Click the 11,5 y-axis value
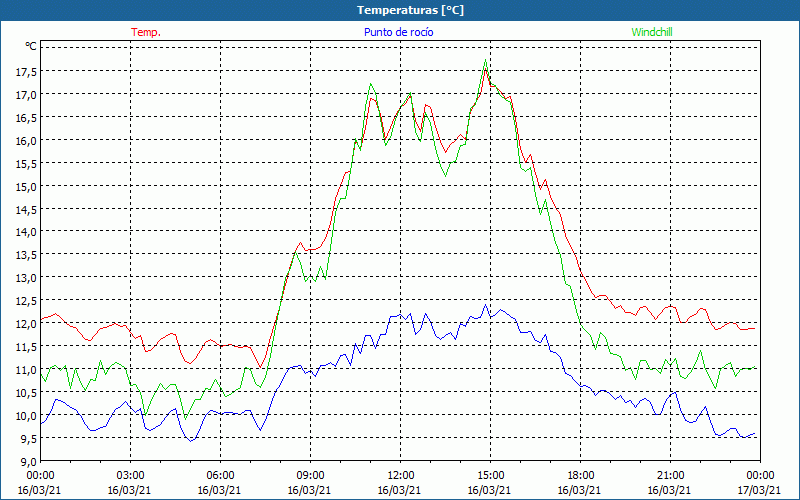 [27, 347]
